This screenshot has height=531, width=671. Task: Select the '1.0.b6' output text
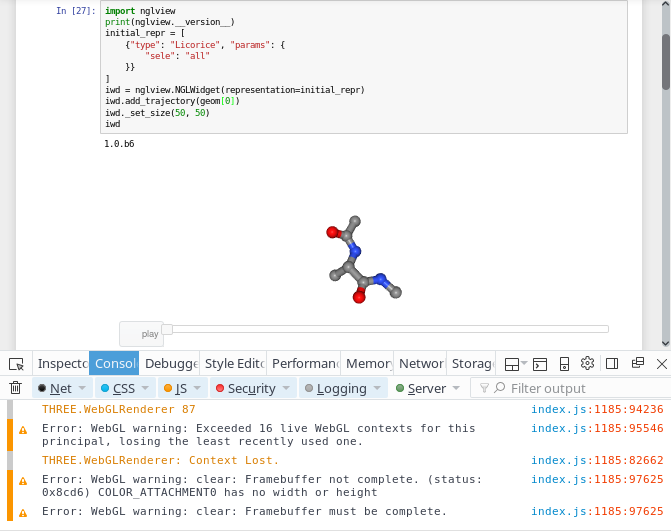[x=119, y=144]
